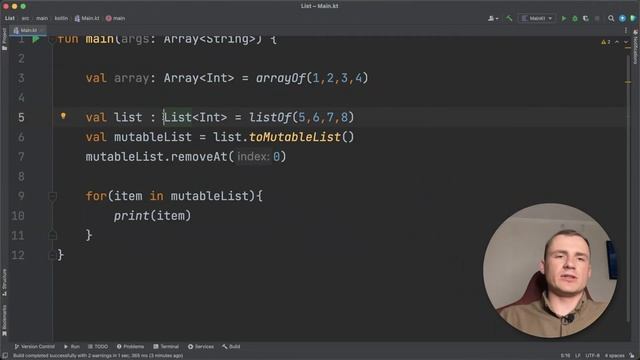This screenshot has height=360, width=640.
Task: Place cursor on arrayOf in line 3
Action: pos(281,78)
